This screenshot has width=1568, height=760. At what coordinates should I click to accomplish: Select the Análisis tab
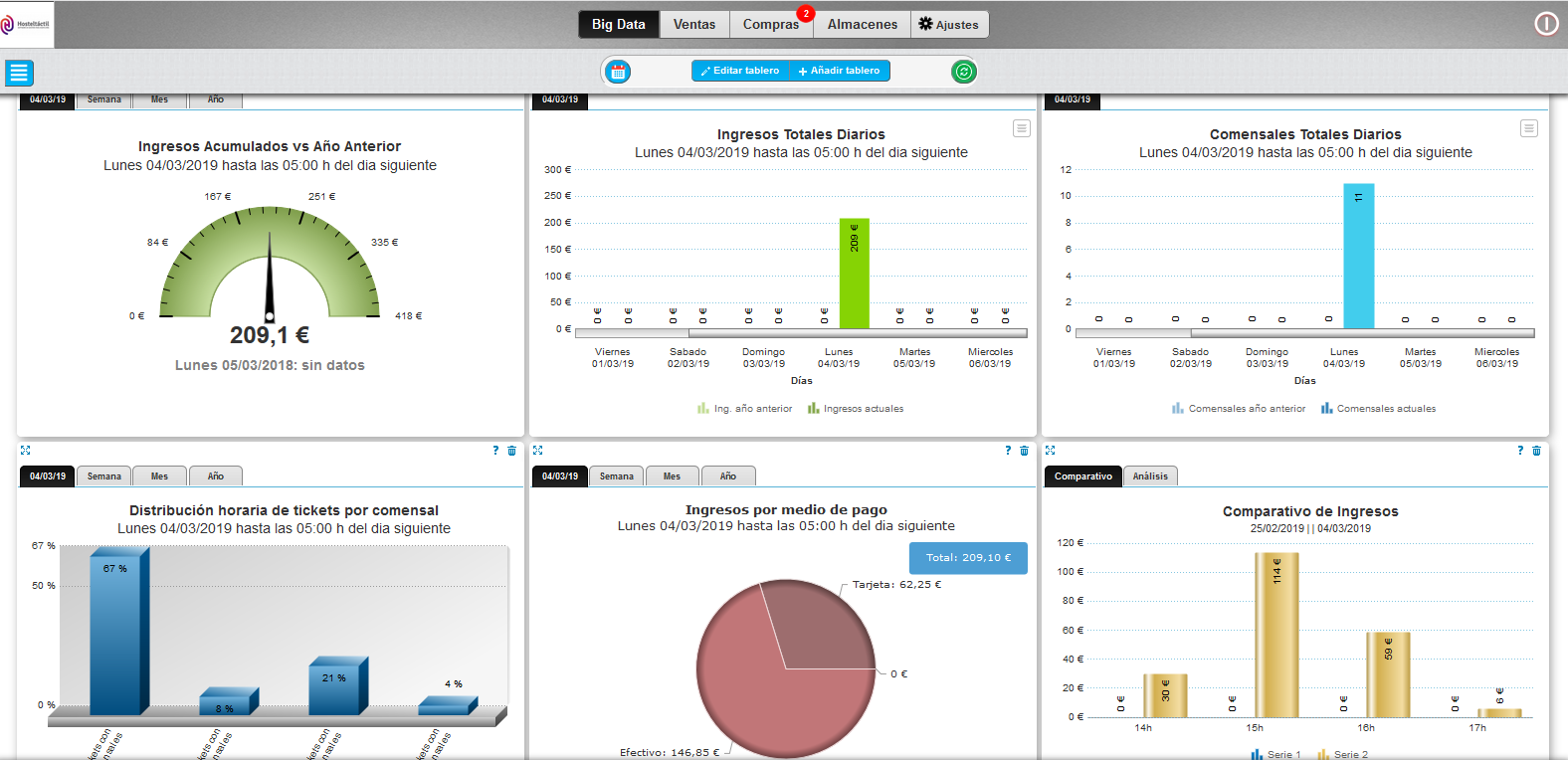1150,476
